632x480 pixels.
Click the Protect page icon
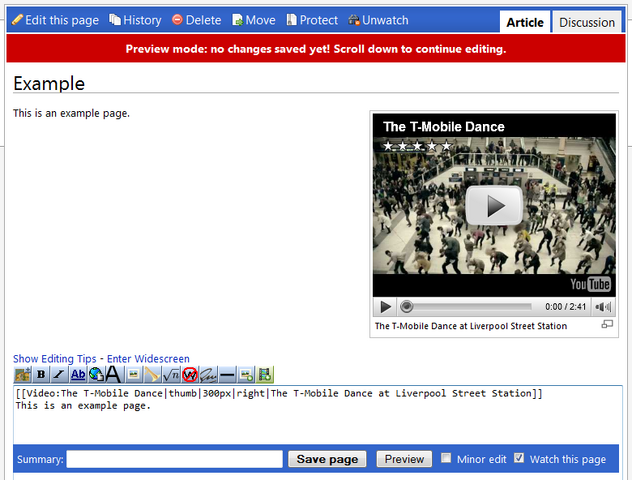pos(291,19)
